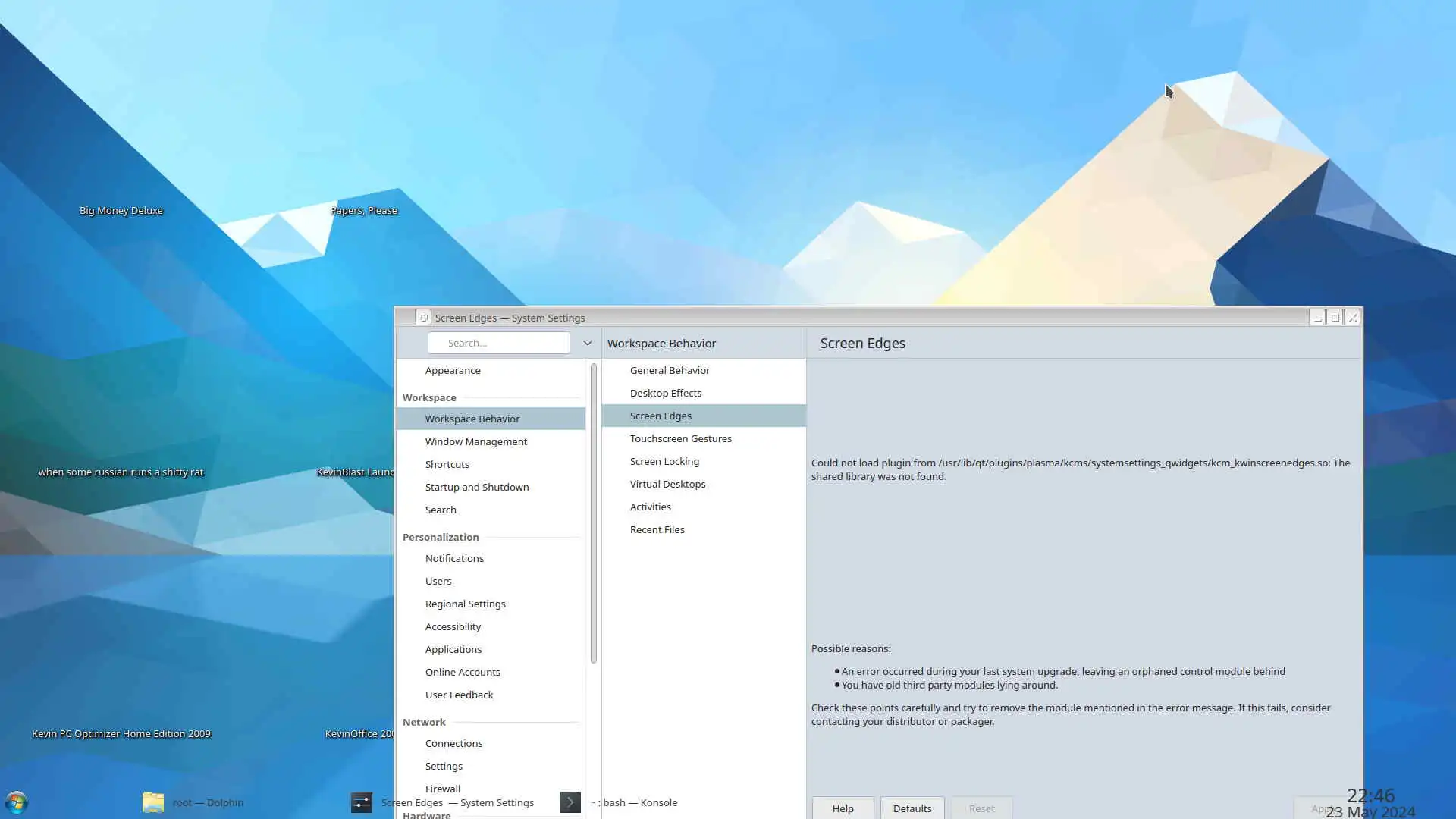1456x819 pixels.
Task: Click the Search field in System Settings
Action: [x=498, y=344]
